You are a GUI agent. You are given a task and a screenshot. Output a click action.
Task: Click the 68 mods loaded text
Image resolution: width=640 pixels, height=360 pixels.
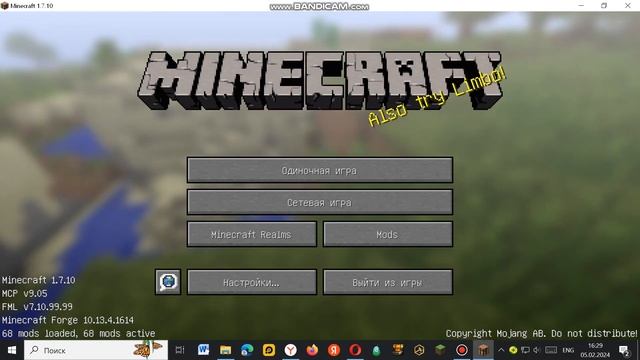pos(78,333)
